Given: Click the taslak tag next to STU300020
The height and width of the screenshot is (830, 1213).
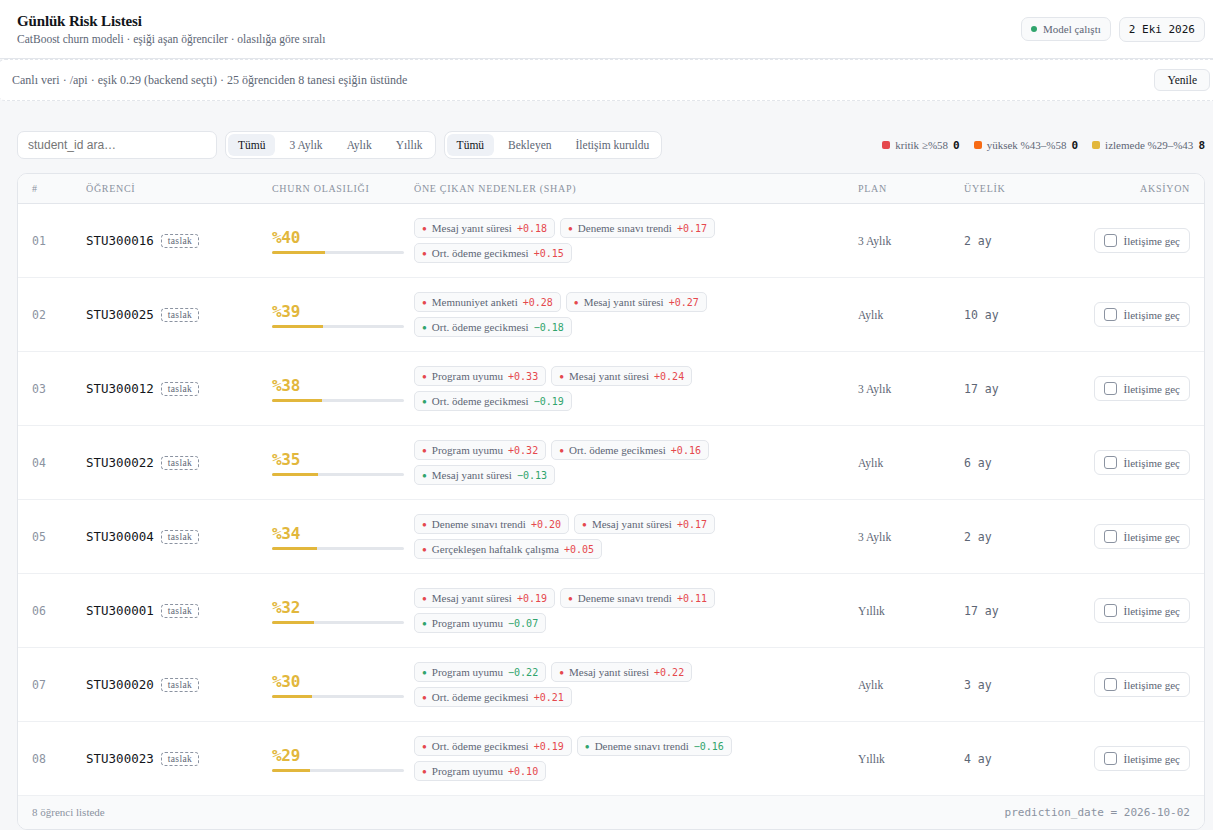Looking at the screenshot, I should tap(180, 684).
